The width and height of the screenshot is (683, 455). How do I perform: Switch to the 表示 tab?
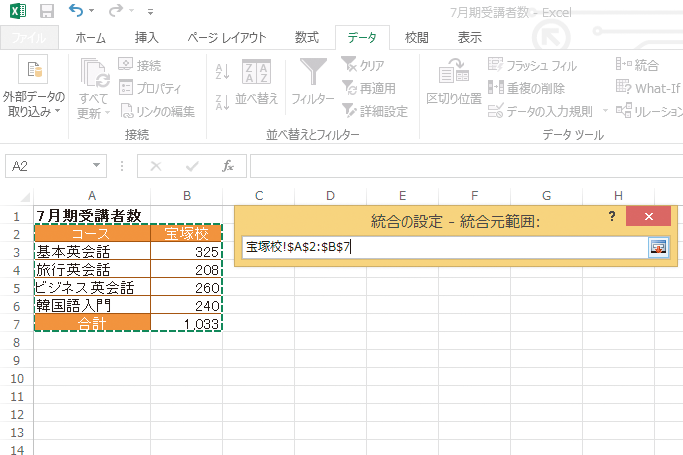tap(470, 38)
